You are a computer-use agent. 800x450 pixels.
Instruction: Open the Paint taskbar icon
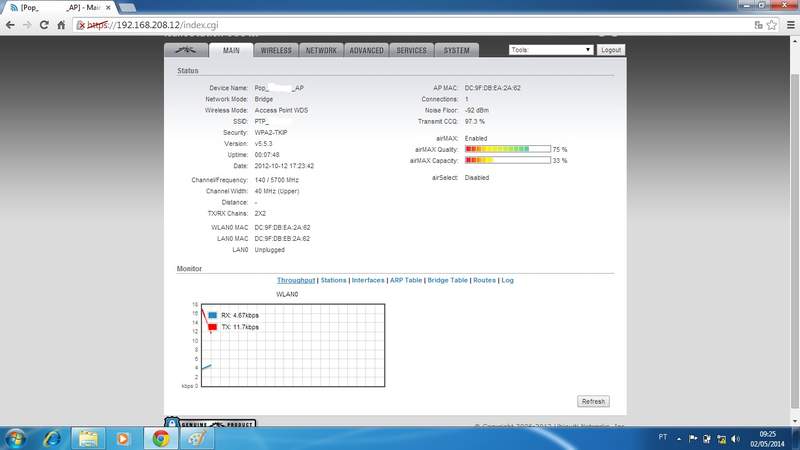pos(197,438)
